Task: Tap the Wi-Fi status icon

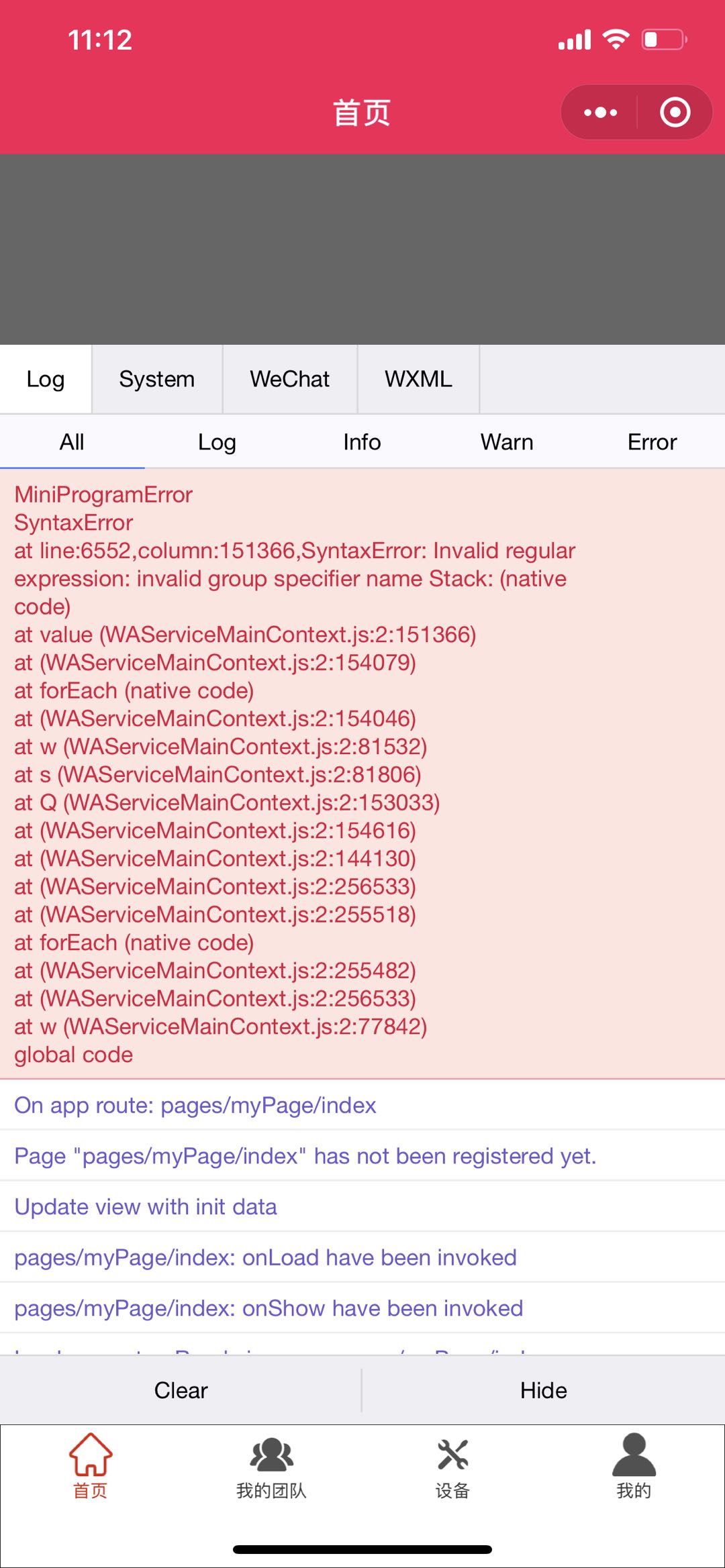Action: [616, 39]
